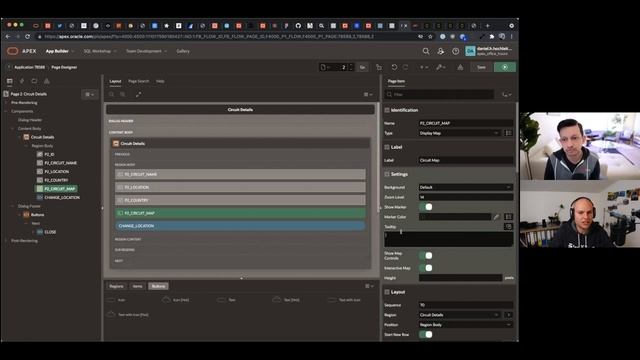The width and height of the screenshot is (640, 360).
Task: Toggle the Show Marker switch
Action: 426,207
